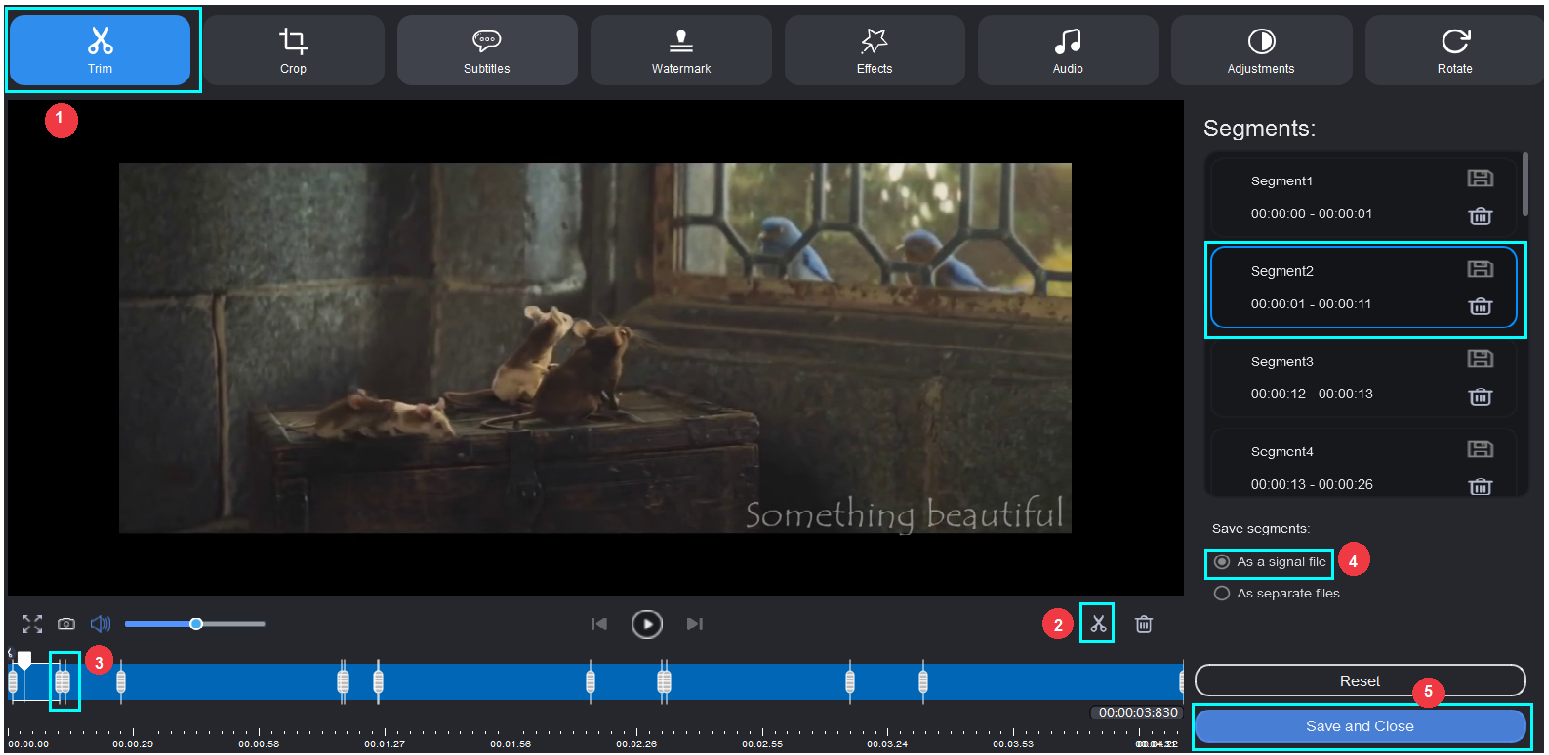This screenshot has width=1549, height=755.
Task: Click the 00:00:12 00:00:13 time range
Action: [x=1311, y=394]
